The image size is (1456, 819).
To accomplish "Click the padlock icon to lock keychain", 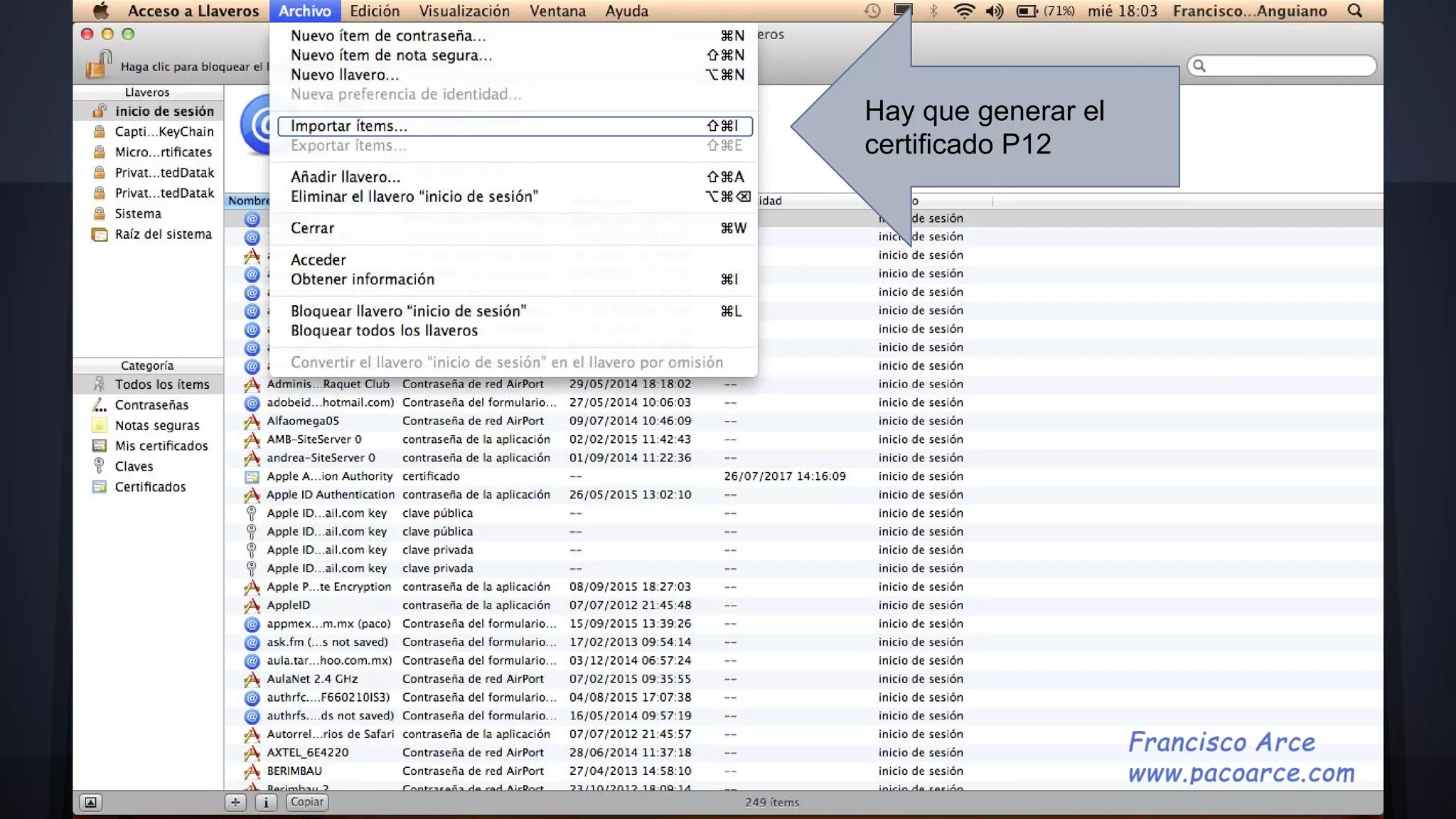I will (99, 65).
